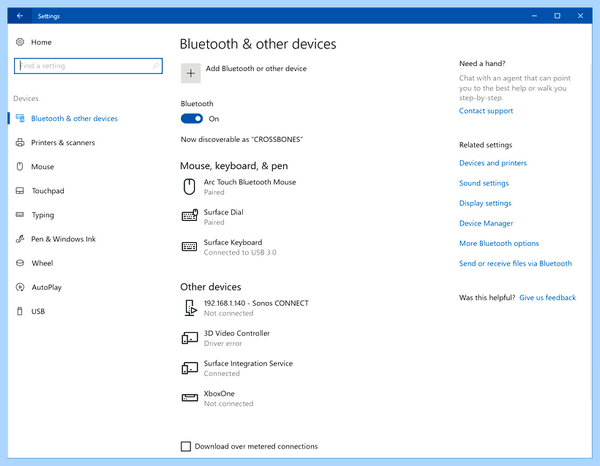
Task: Click the Pen & Windows Ink icon
Action: tap(20, 239)
